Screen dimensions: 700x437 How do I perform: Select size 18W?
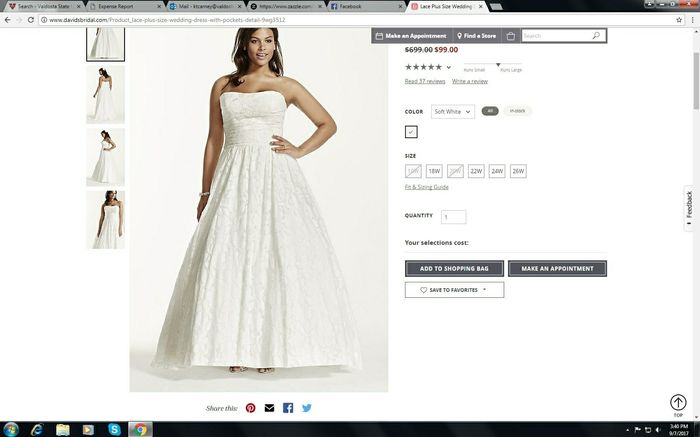(434, 171)
